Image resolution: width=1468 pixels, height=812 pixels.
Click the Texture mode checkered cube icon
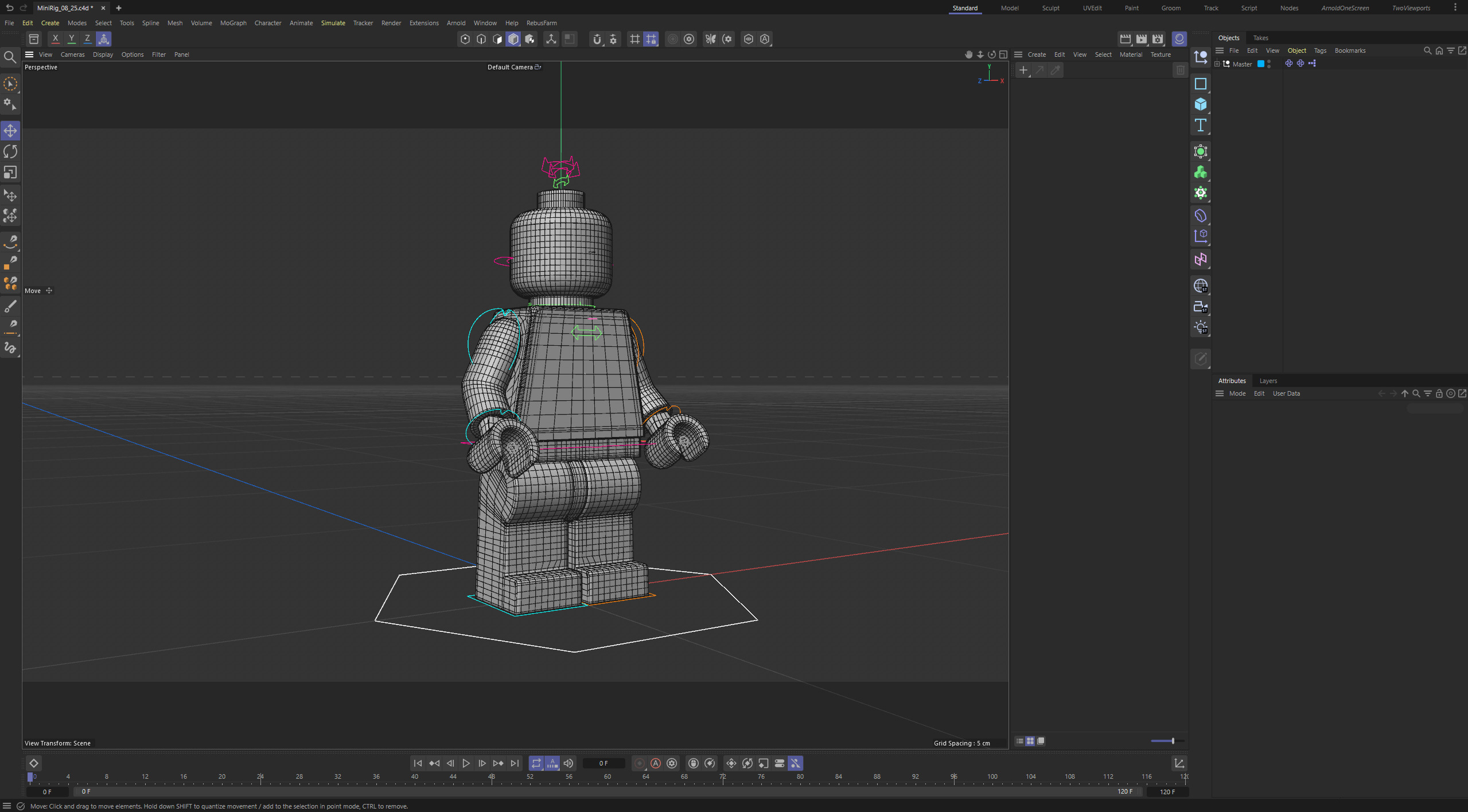pos(529,39)
